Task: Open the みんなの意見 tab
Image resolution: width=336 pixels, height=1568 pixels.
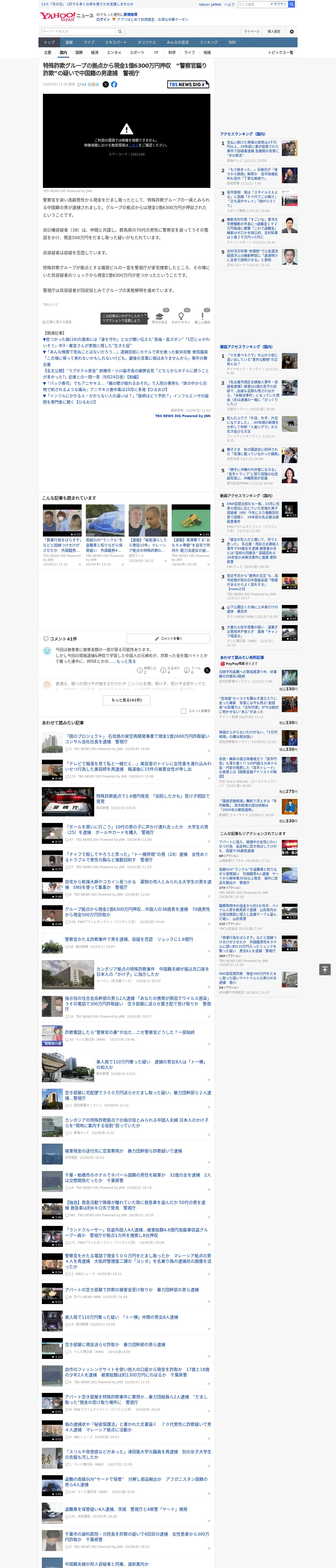Action: coord(177,43)
